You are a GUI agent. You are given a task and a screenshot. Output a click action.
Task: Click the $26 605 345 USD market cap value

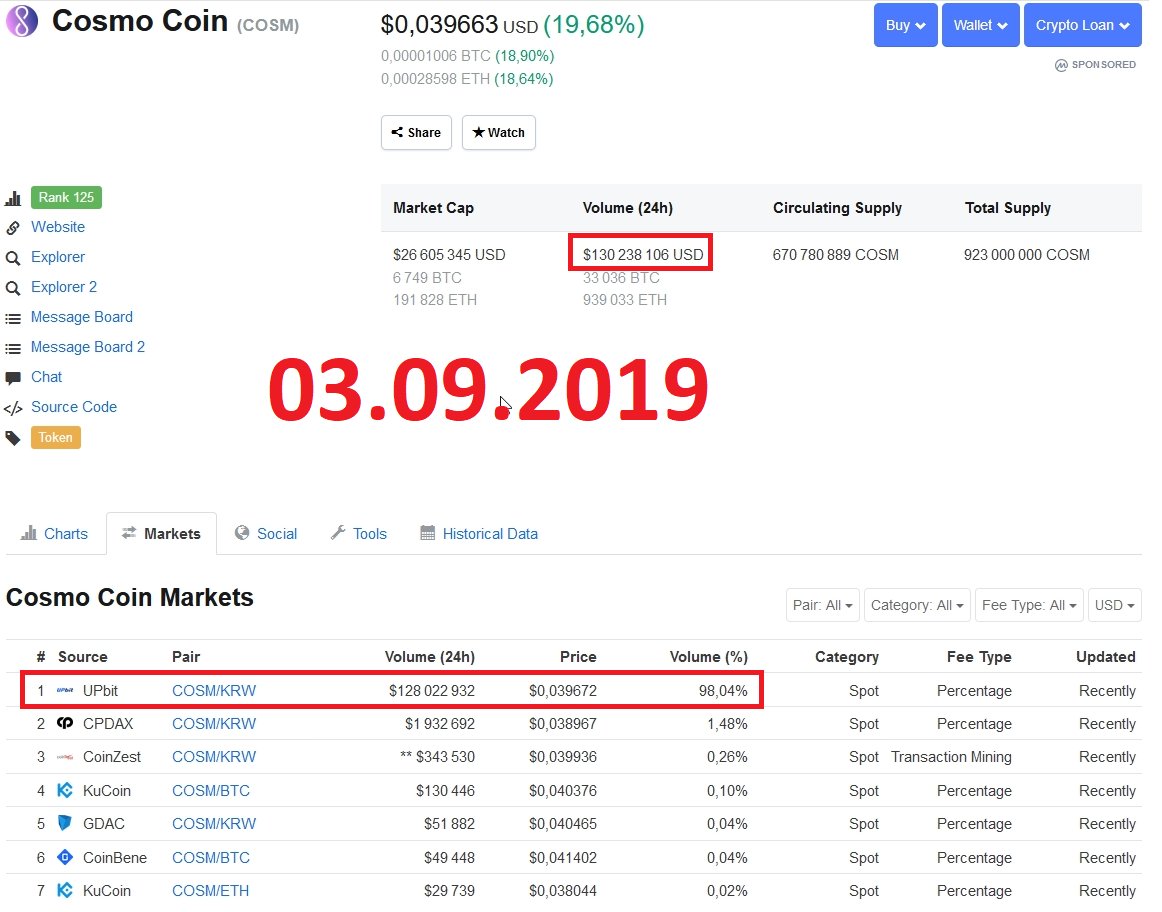[449, 255]
